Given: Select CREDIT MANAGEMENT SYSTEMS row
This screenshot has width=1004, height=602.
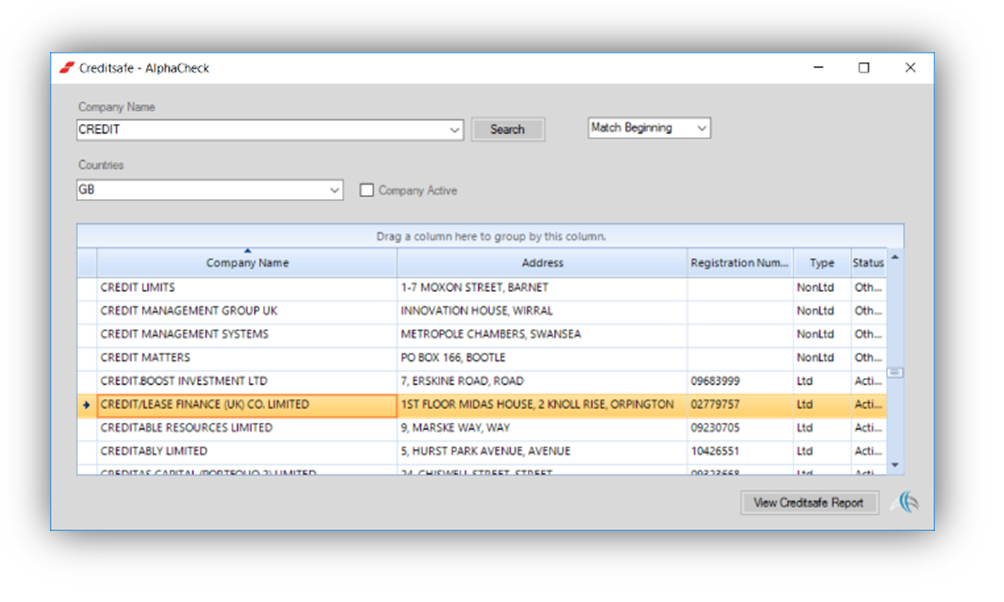Looking at the screenshot, I should 482,334.
